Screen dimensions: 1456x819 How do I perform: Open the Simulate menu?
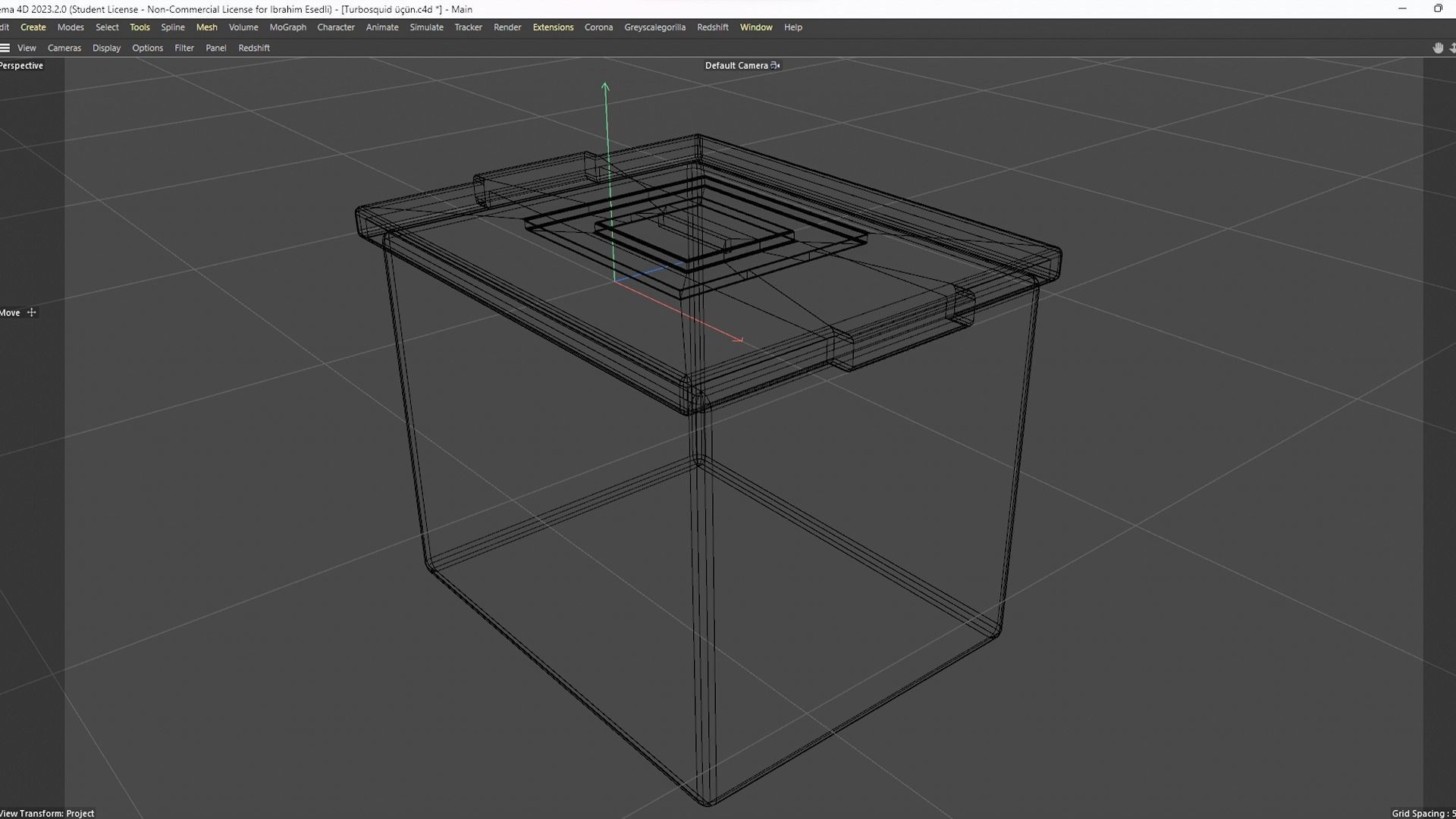[426, 27]
